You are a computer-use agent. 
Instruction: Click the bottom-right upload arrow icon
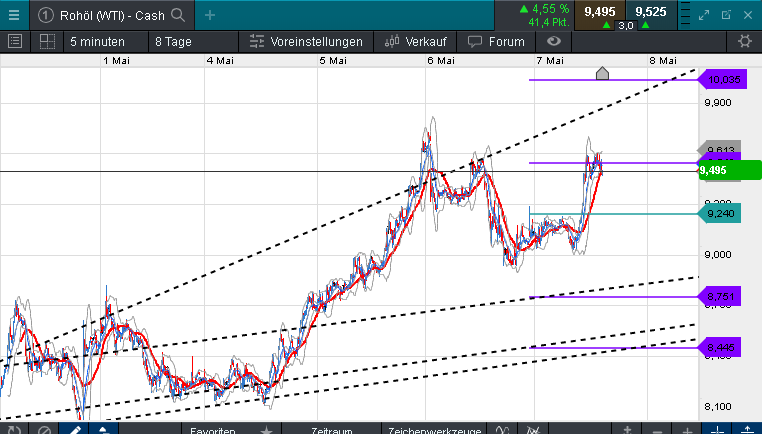[747, 430]
